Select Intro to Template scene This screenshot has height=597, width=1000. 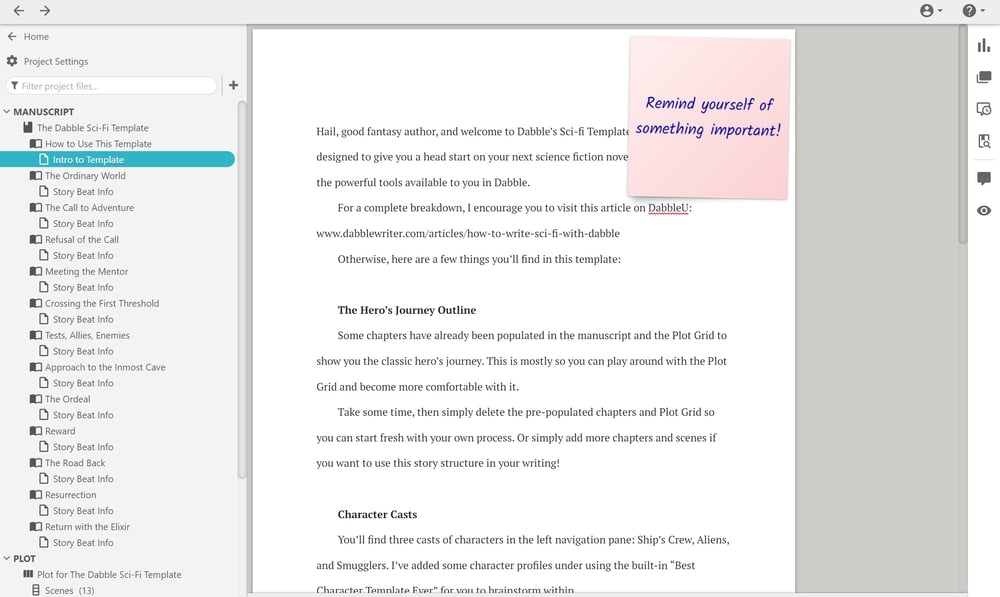(117, 159)
